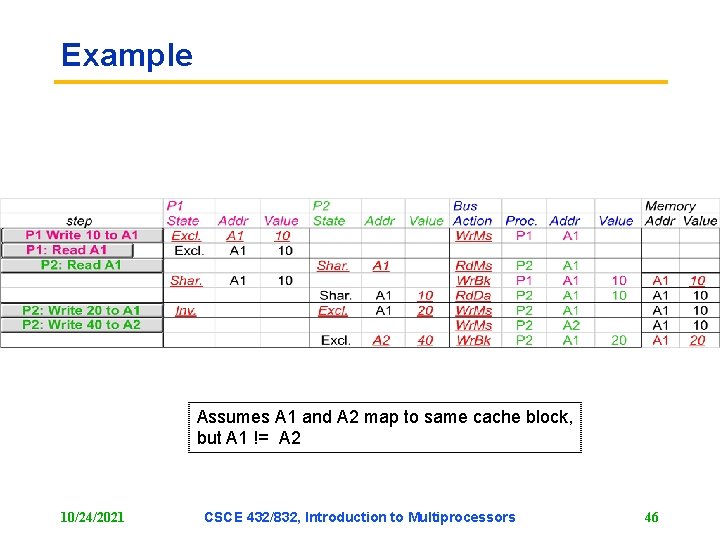
Task: Click the 'Example' slide title
Action: click(x=127, y=56)
